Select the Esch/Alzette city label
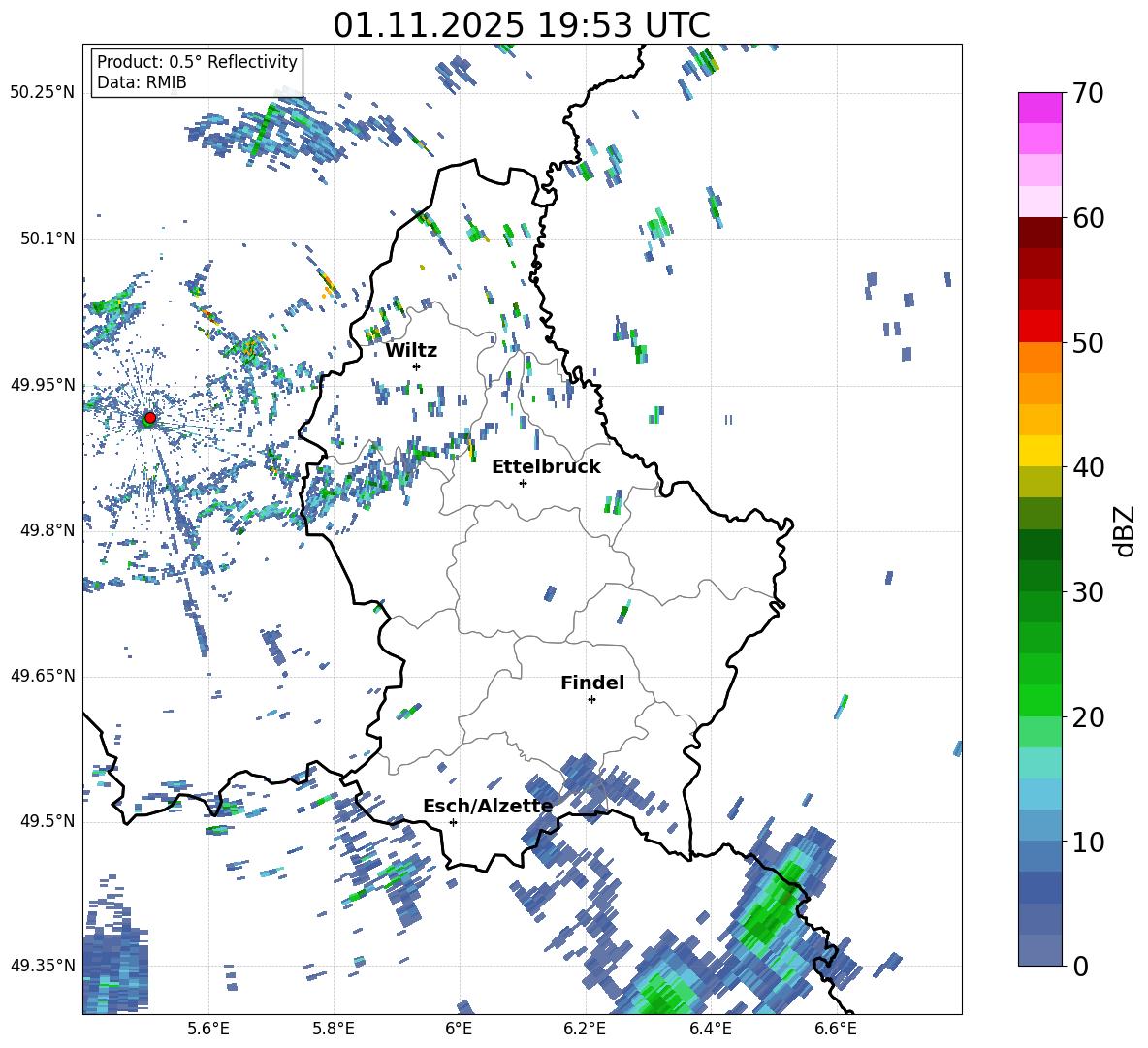This screenshot has height=1048, width=1148. coord(488,807)
